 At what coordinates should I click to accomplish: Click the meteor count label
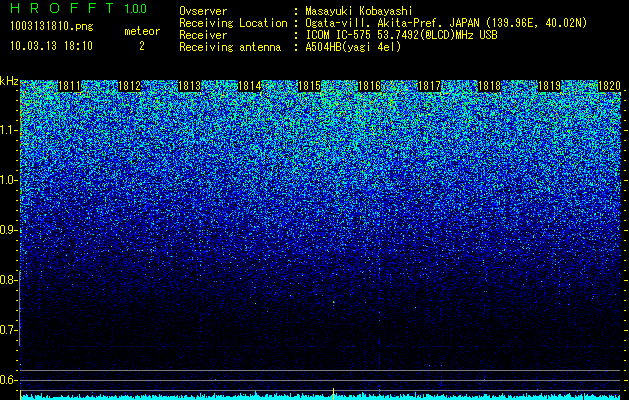click(x=142, y=31)
